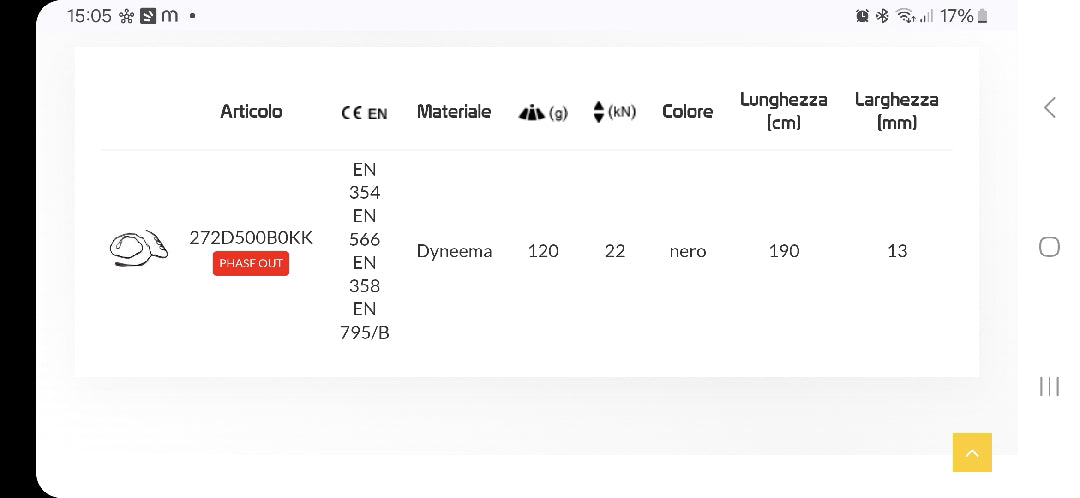This screenshot has height=498, width=1080.
Task: Click the Lunghezza (cm) column header
Action: [784, 111]
